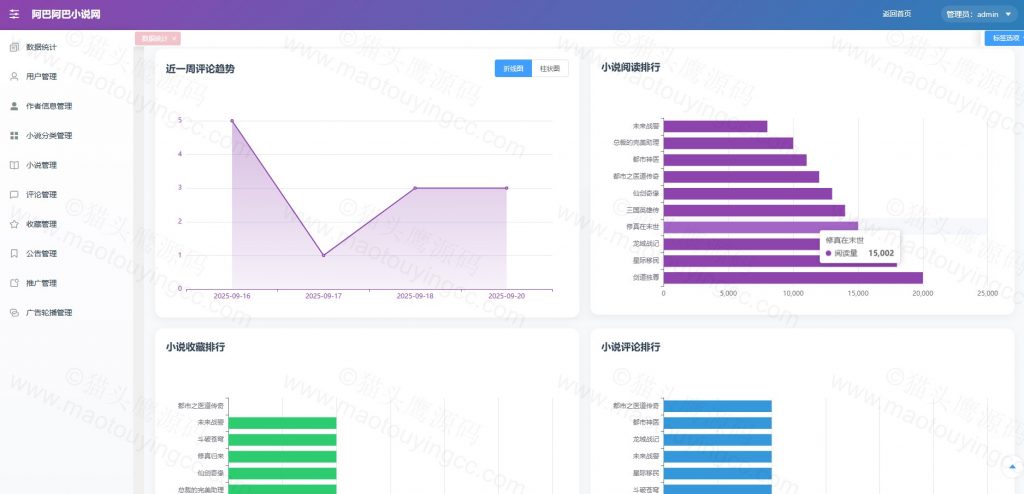Click the 广告轮播管理 icon

(x=14, y=312)
